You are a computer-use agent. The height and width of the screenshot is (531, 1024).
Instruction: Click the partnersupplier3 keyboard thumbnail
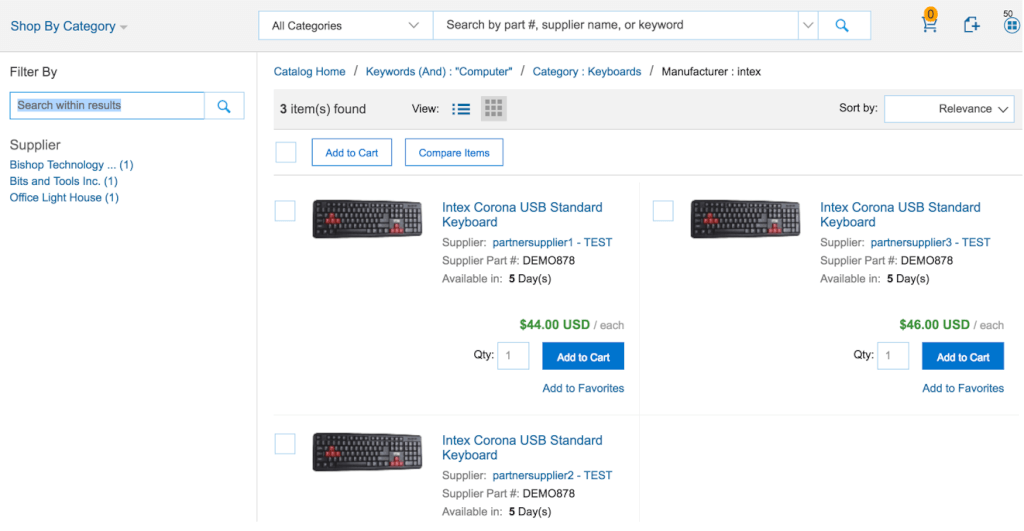[745, 219]
